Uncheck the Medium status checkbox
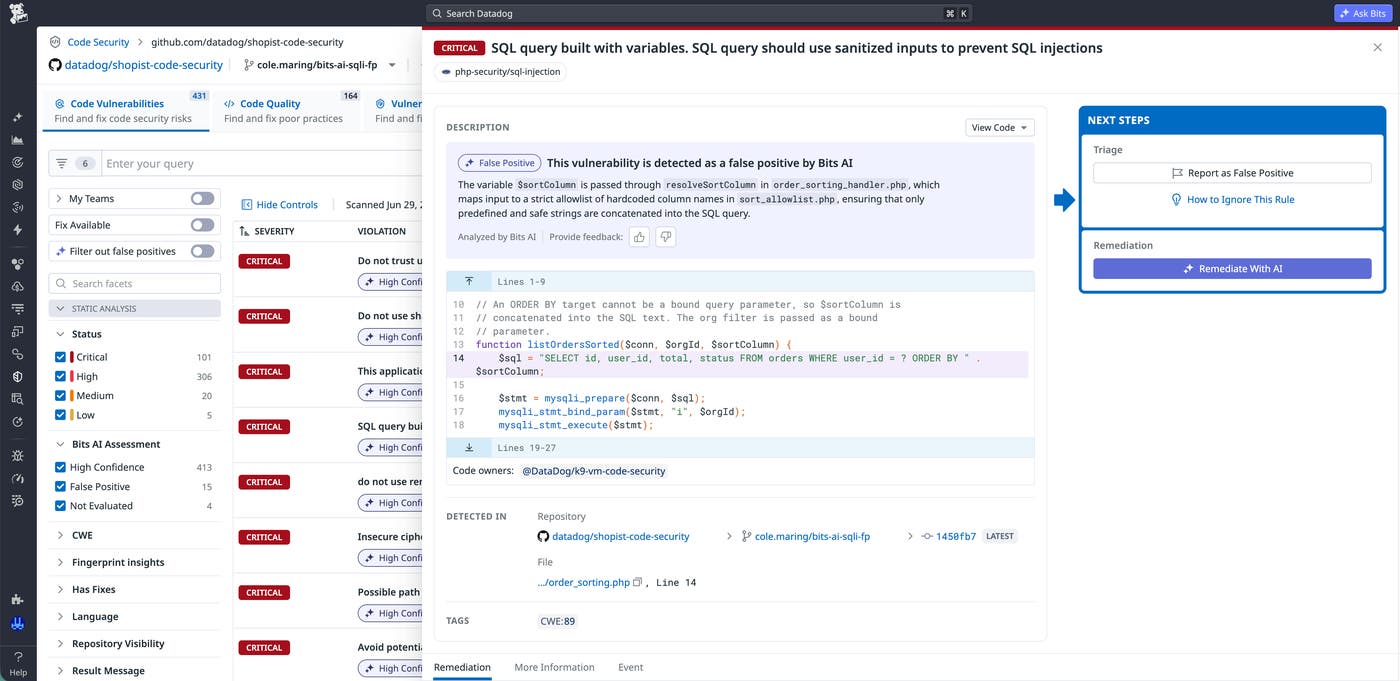Screen dimensions: 1400x681 click(x=60, y=395)
